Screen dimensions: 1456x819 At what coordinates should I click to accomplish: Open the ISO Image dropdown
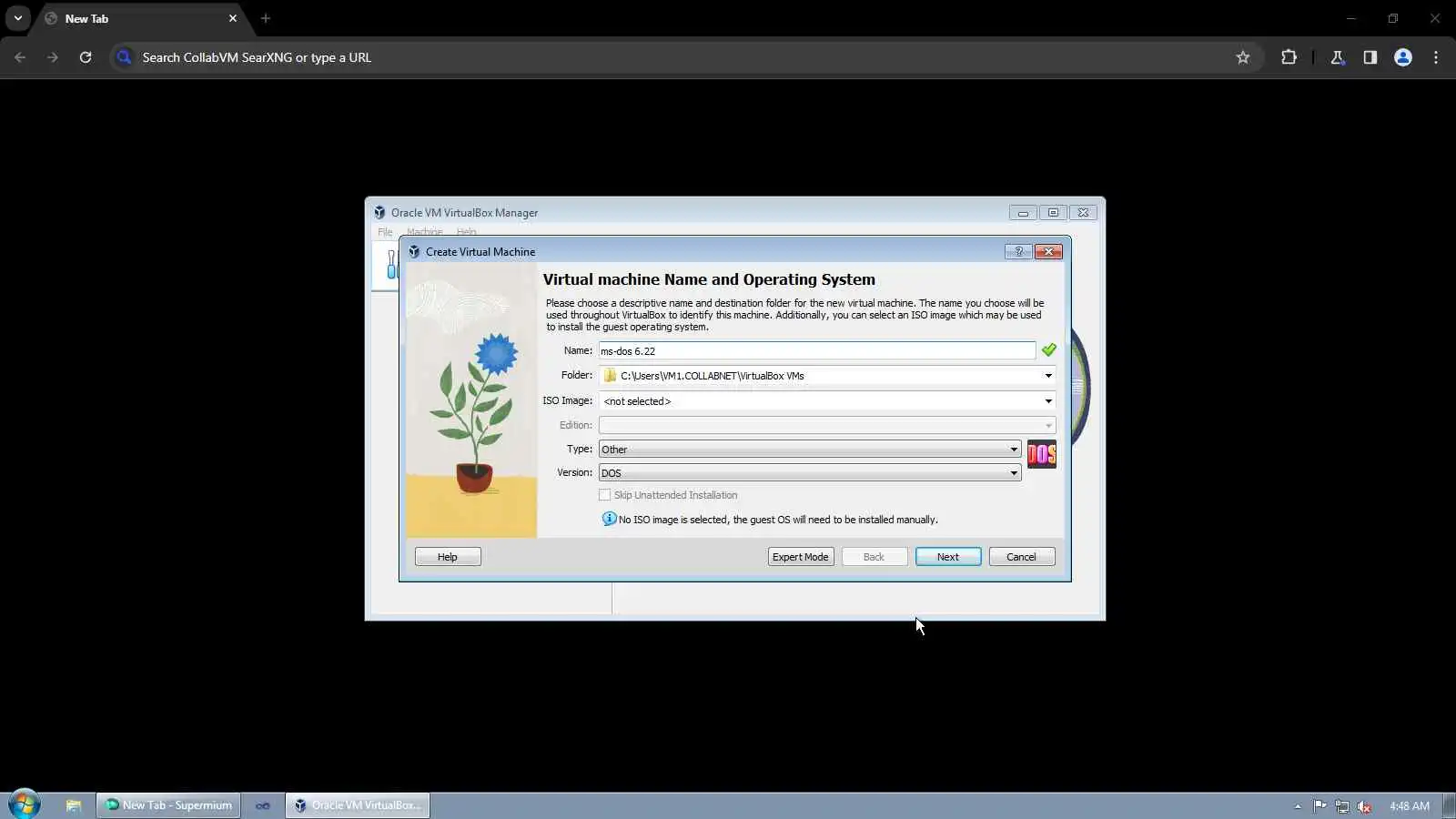pos(1047,401)
